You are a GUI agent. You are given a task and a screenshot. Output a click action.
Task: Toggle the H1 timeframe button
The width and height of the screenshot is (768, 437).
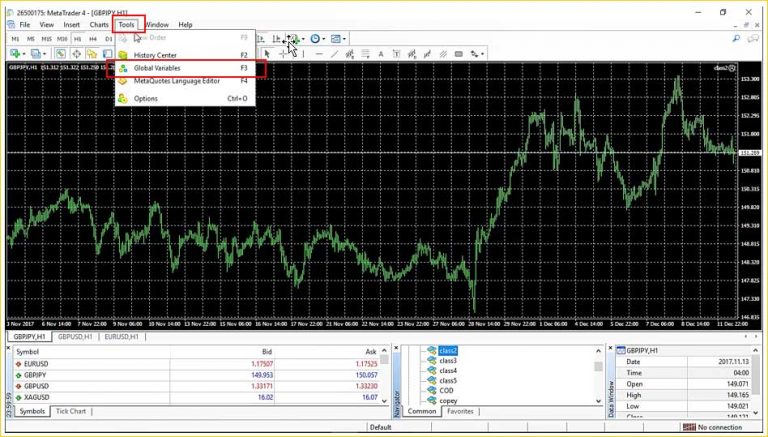77,39
